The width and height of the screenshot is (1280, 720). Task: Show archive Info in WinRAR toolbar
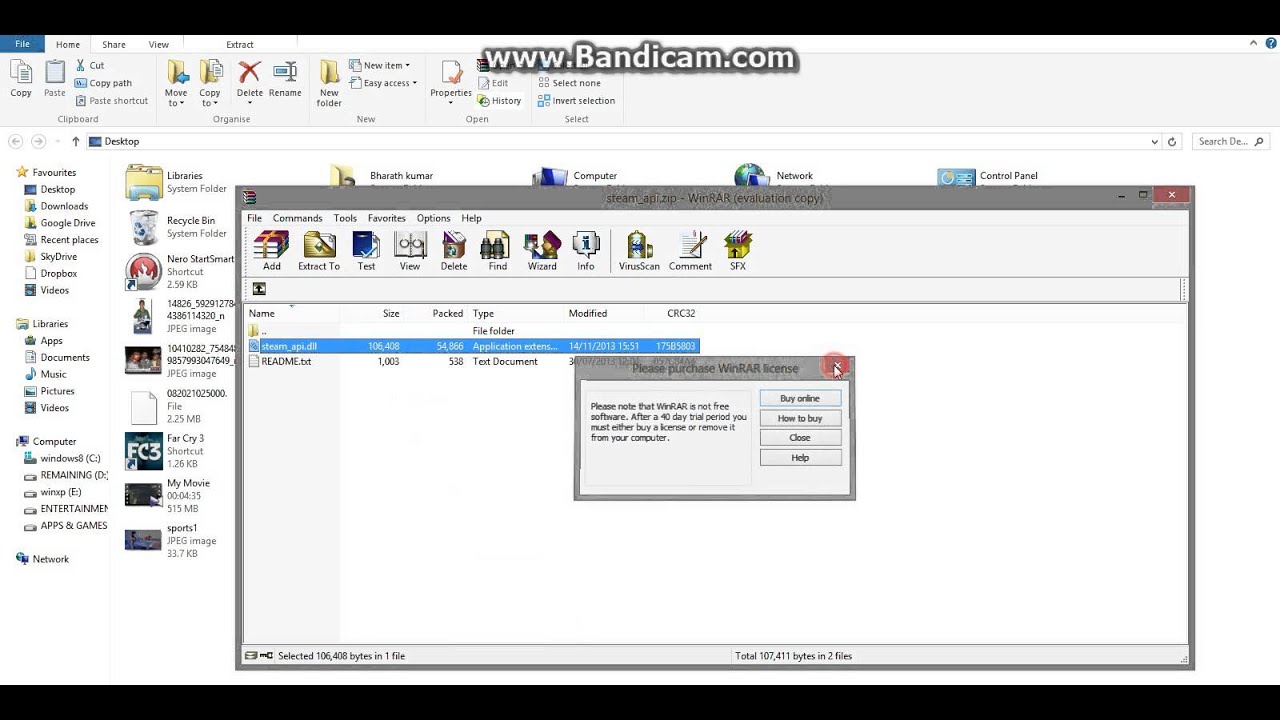tap(586, 251)
